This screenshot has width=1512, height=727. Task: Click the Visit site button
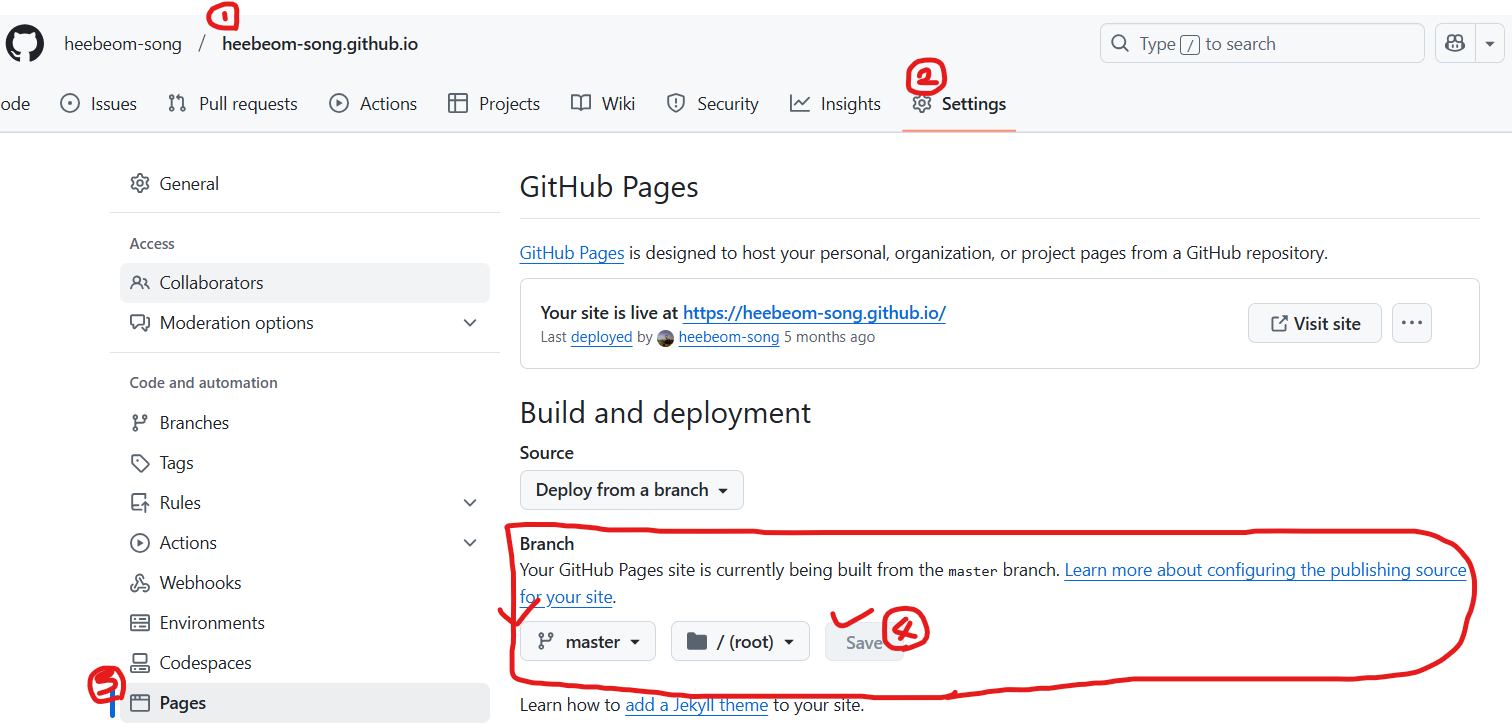coord(1315,323)
